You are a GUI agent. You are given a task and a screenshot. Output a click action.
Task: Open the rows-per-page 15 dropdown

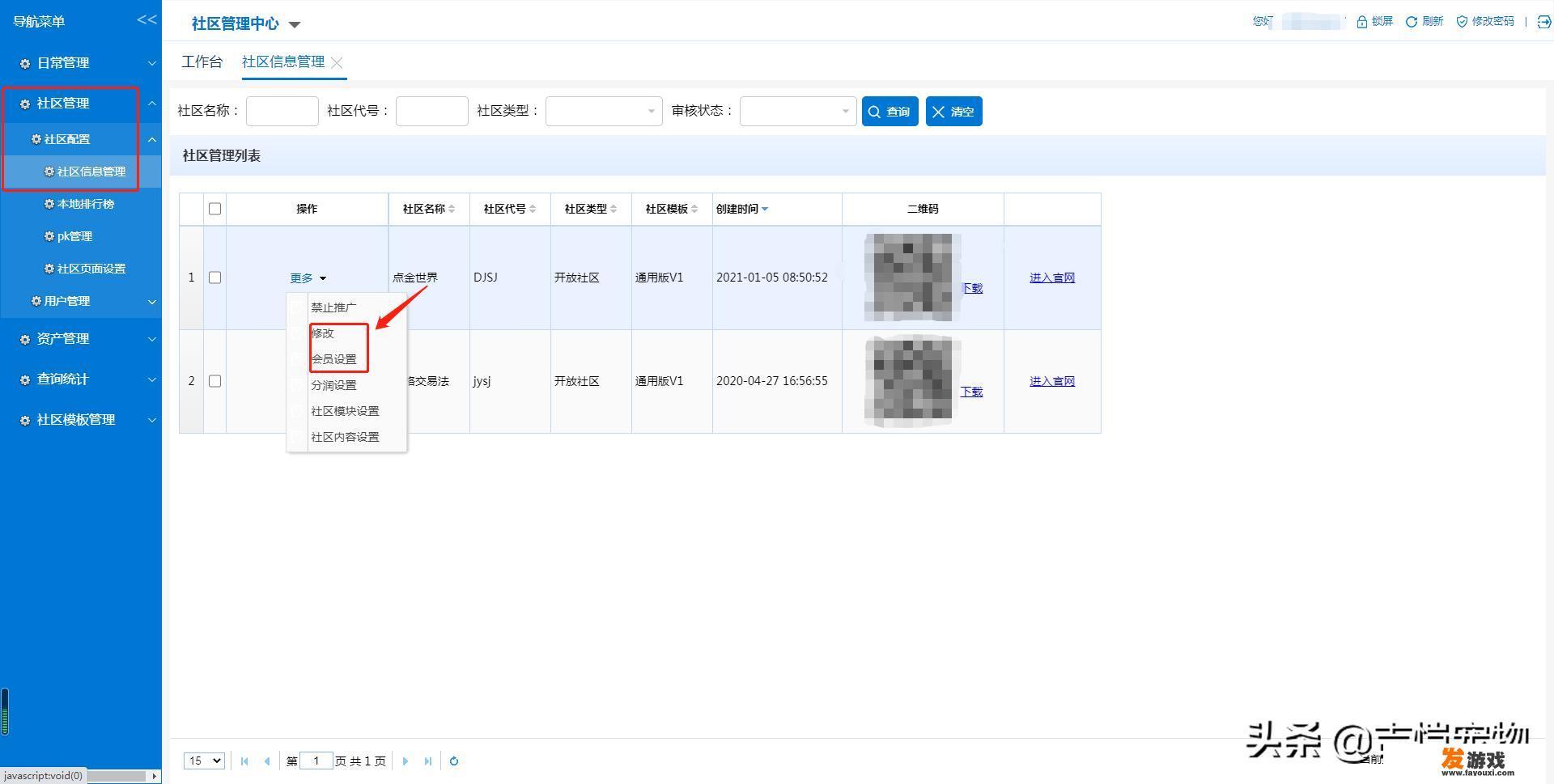204,761
